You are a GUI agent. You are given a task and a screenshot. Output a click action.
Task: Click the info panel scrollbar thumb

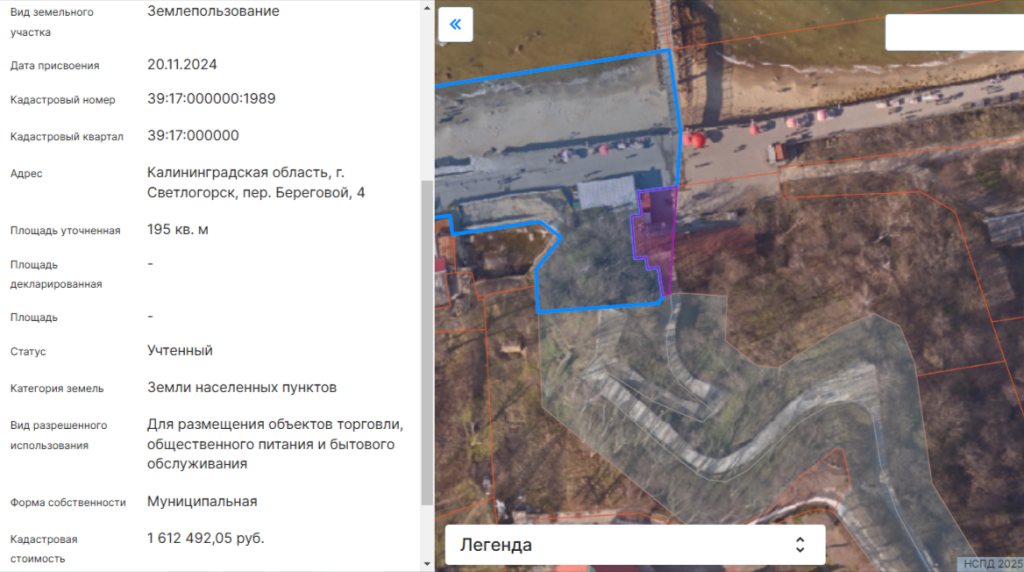pos(427,342)
